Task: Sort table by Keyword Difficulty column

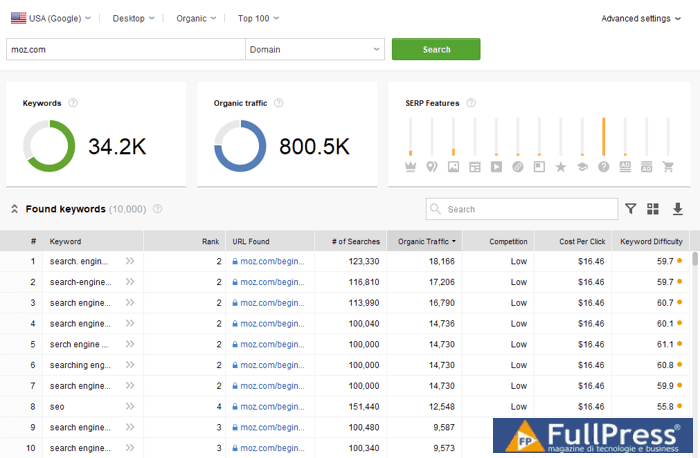Action: (651, 241)
